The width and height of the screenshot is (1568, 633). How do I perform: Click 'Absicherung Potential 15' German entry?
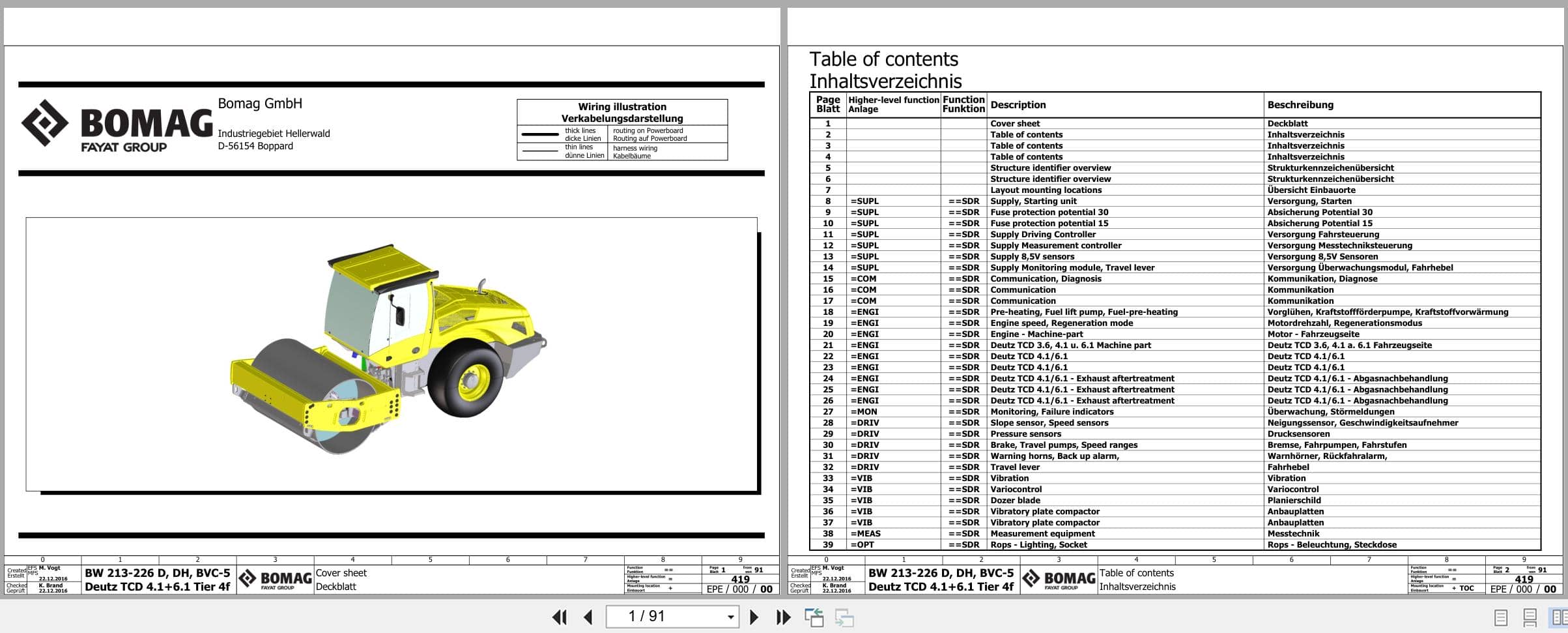point(1320,223)
